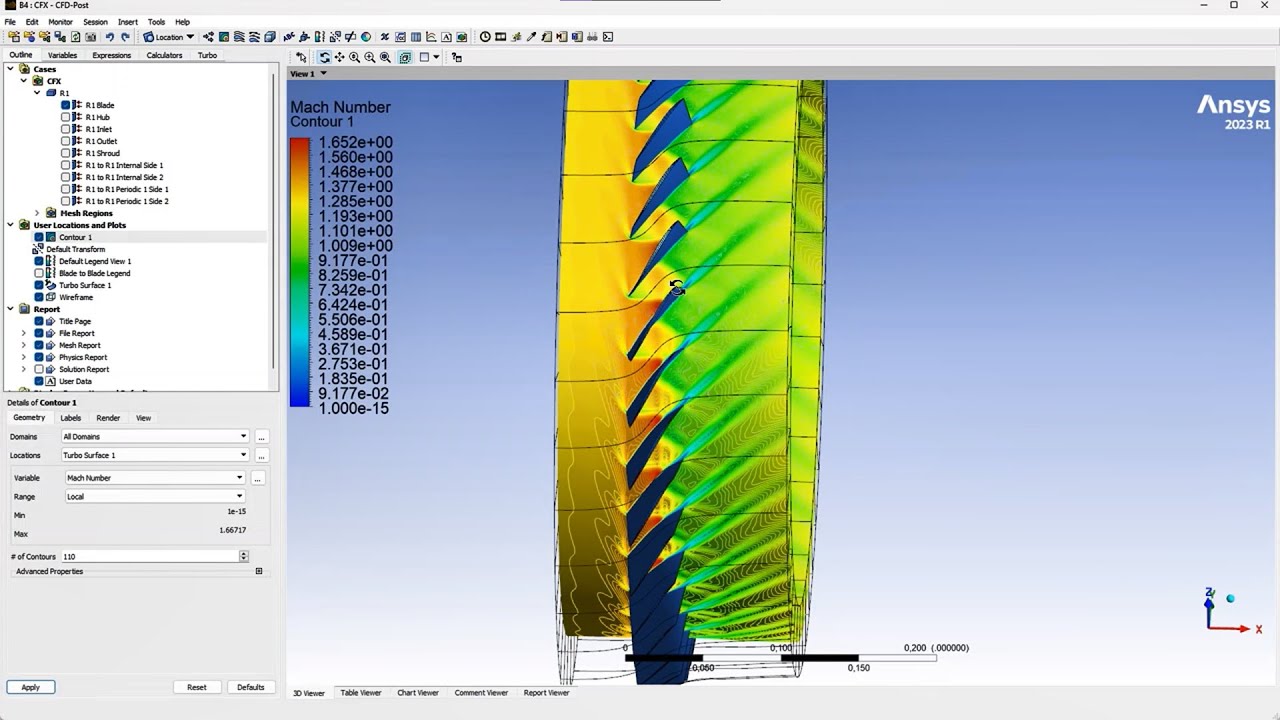Switch to Chart Viewer tab
1280x720 pixels.
click(418, 692)
